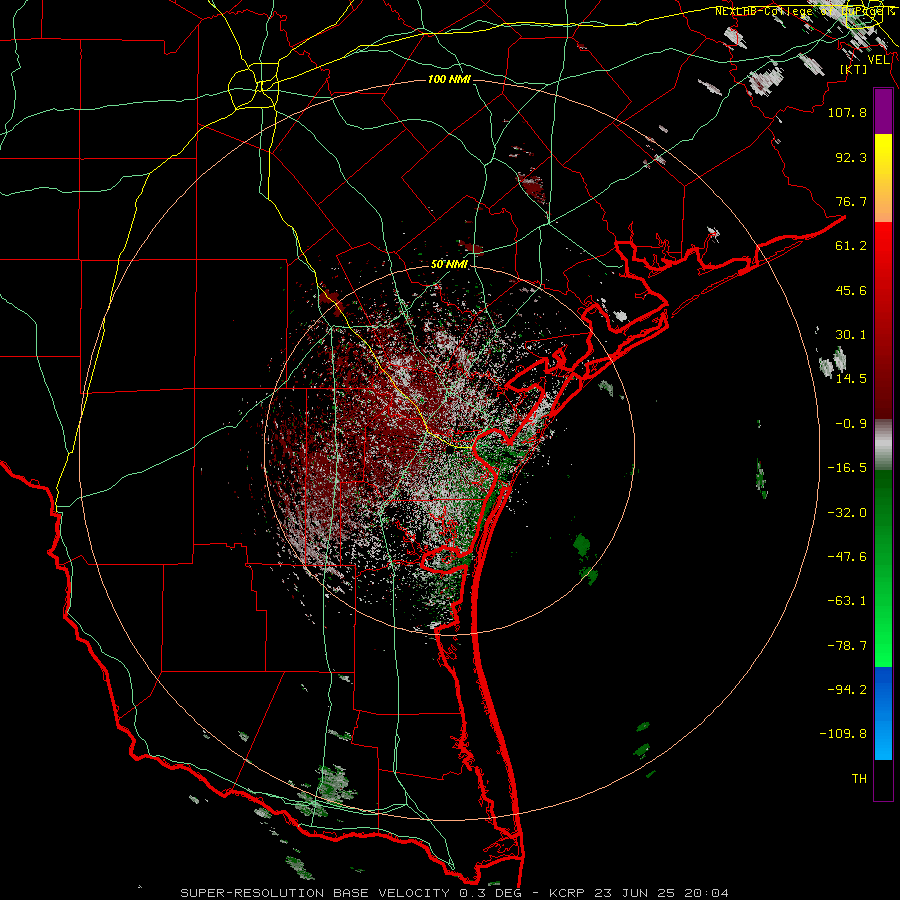Click the 100 NMI range ring label
900x900 pixels.
[x=449, y=79]
